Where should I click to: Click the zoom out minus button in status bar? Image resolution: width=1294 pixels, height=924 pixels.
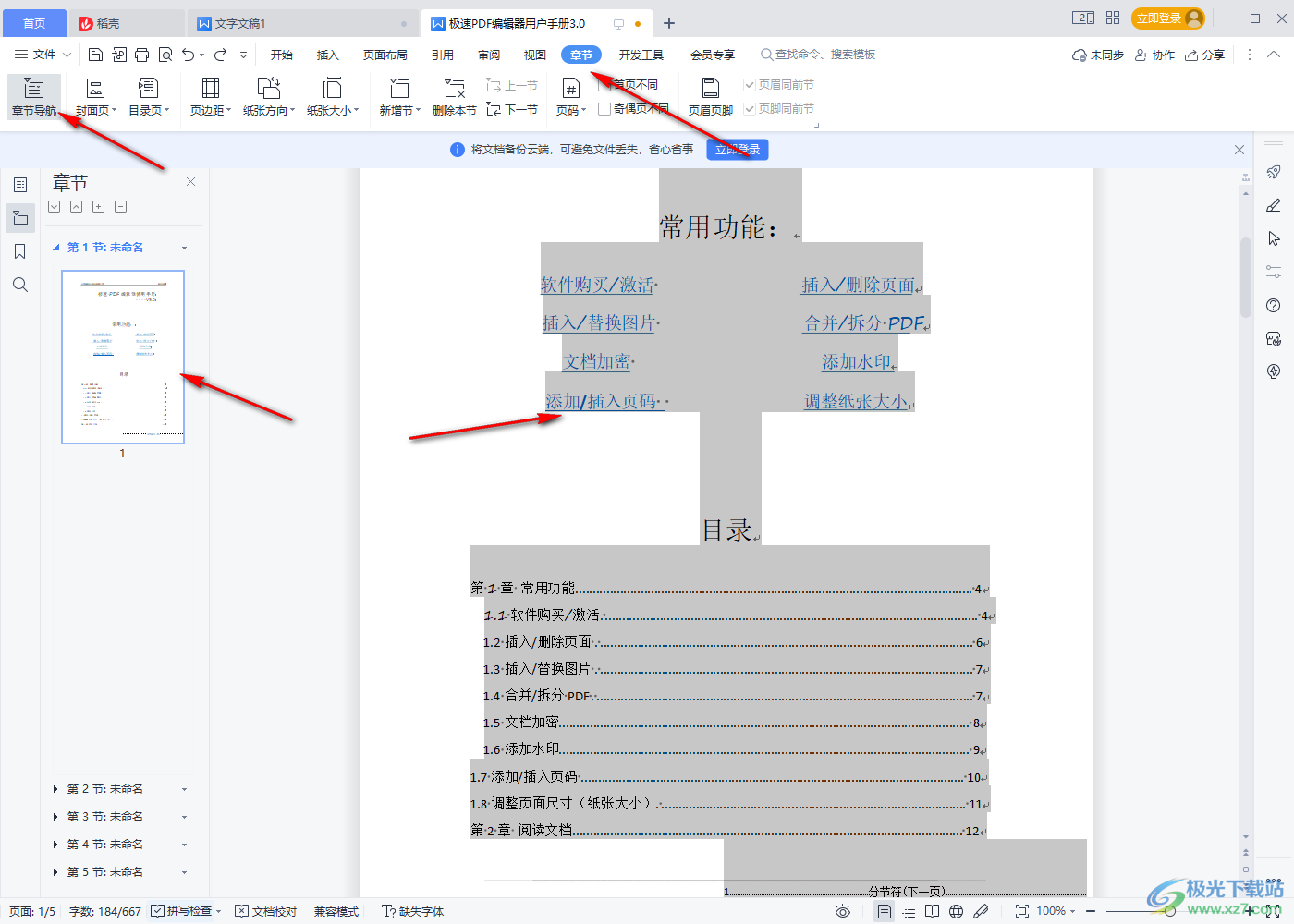tap(1091, 911)
